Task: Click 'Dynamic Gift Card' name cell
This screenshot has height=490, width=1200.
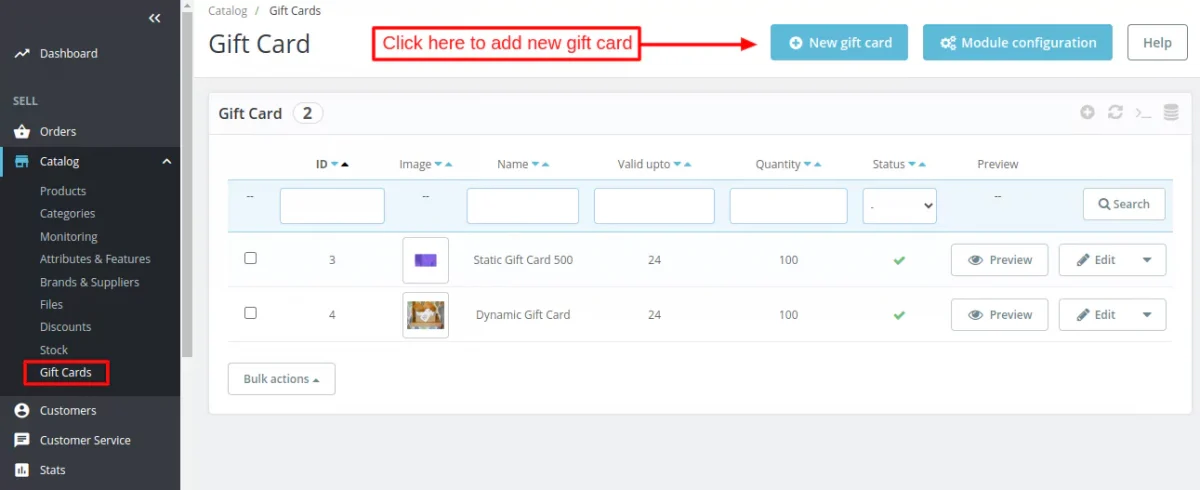Action: (x=523, y=315)
